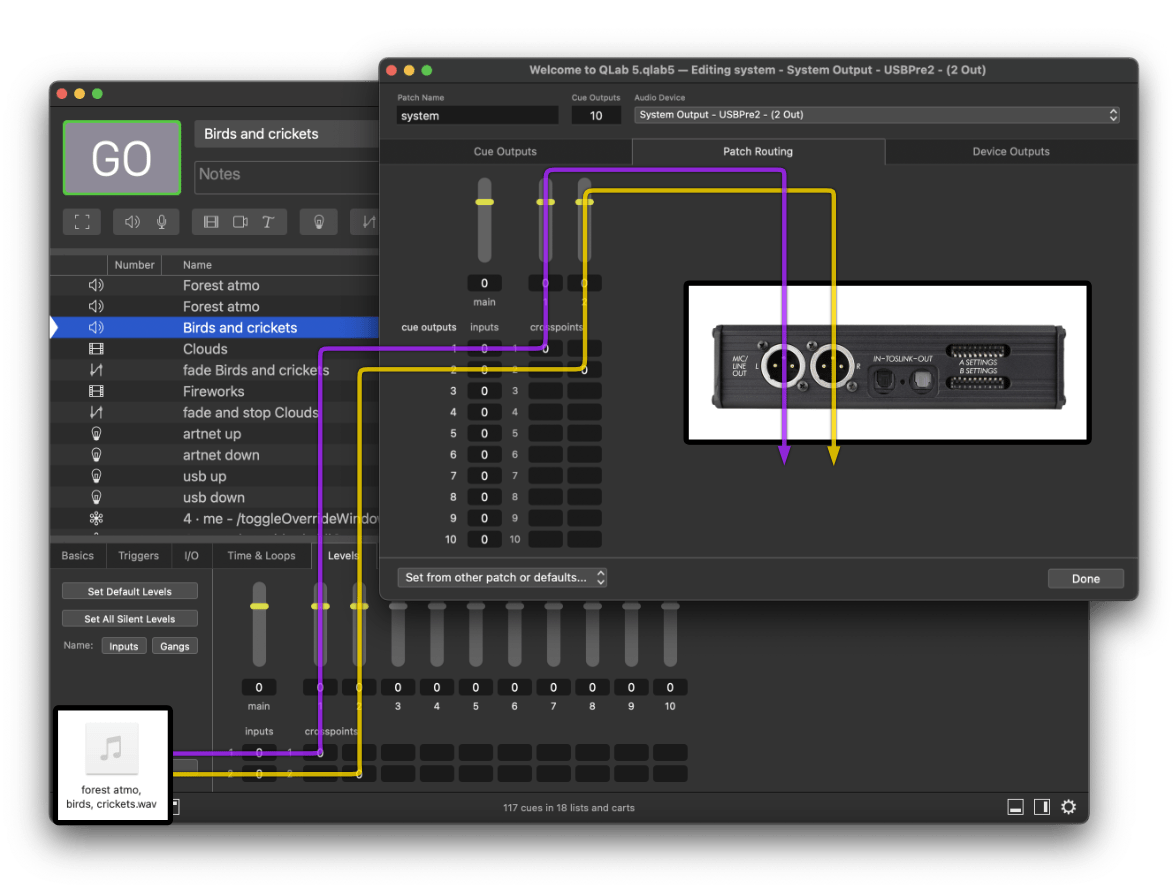Click bulb icon beside usb down

tap(96, 497)
